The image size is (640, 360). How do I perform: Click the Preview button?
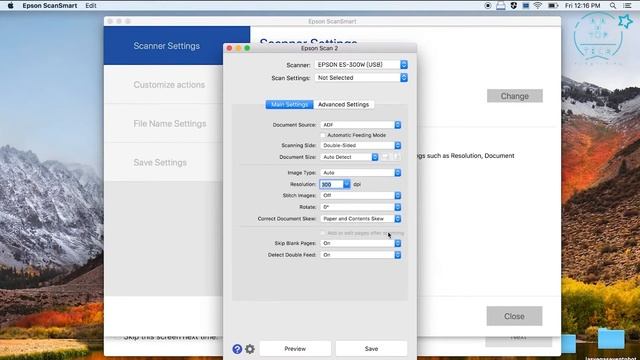tap(295, 349)
